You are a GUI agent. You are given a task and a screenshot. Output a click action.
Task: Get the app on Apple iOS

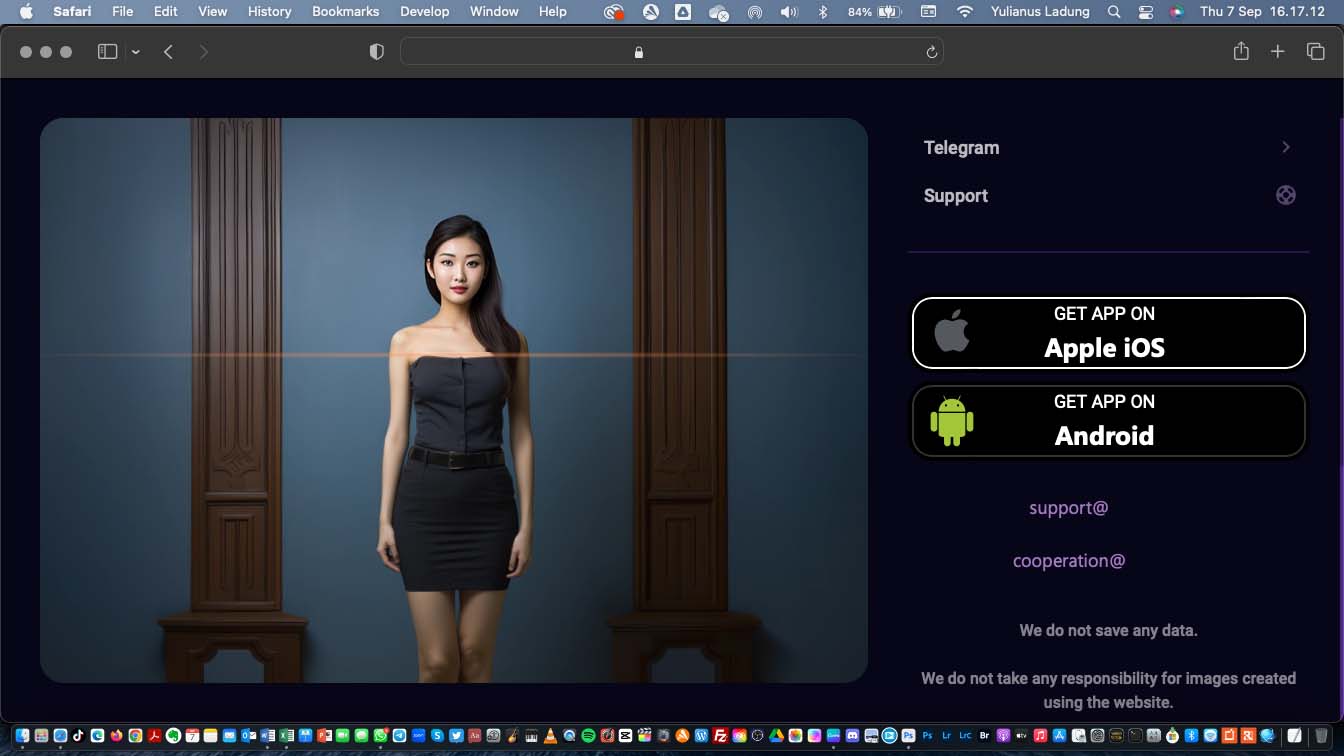click(1108, 333)
